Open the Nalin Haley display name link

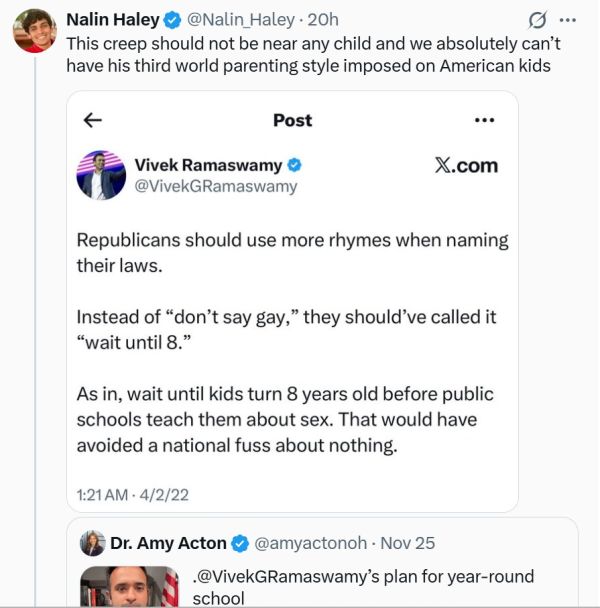click(x=112, y=19)
